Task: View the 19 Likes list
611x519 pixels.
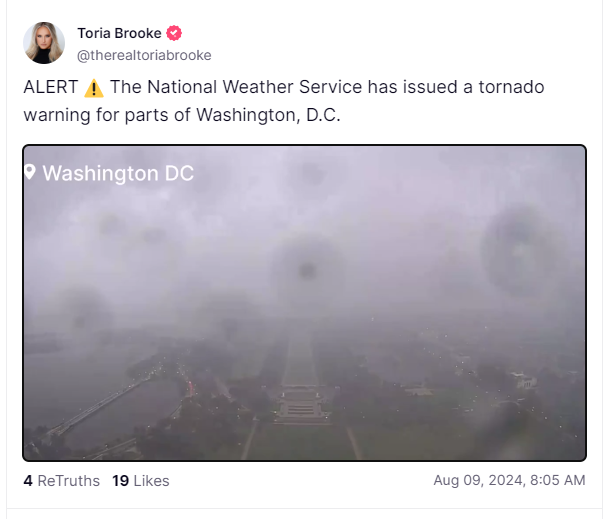Action: point(141,480)
